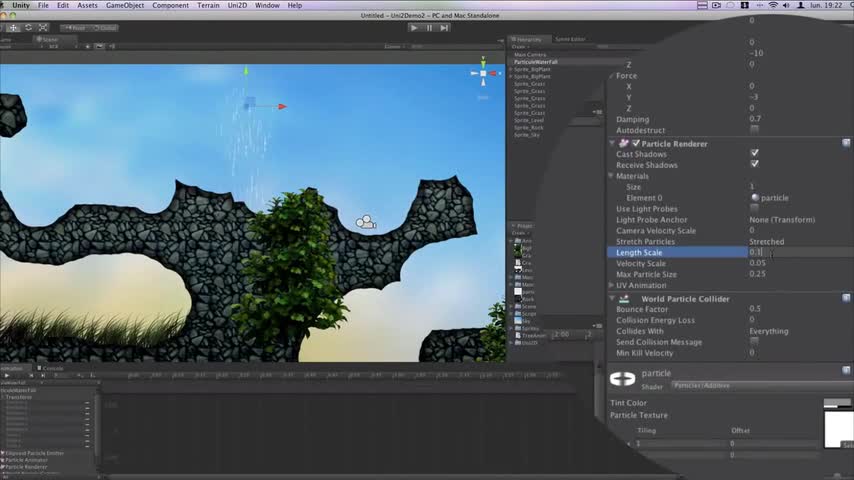Open the Edit menu
The width and height of the screenshot is (854, 480).
(63, 5)
